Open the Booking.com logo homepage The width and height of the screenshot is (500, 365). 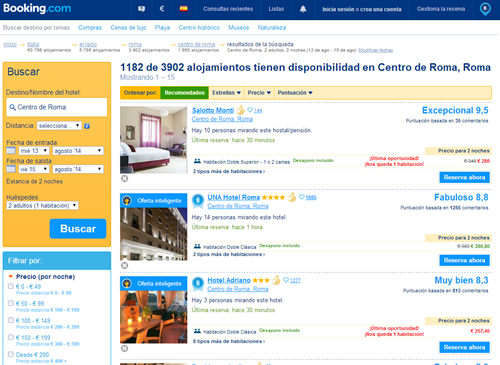click(x=37, y=8)
